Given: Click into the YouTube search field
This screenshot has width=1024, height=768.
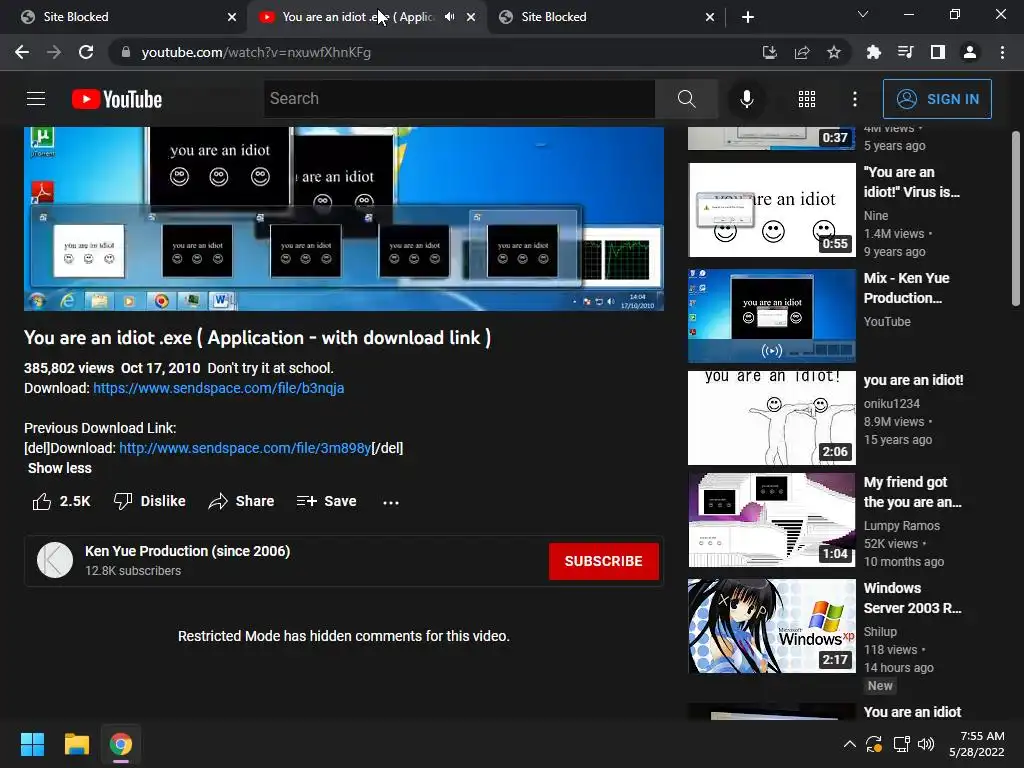Looking at the screenshot, I should point(459,99).
